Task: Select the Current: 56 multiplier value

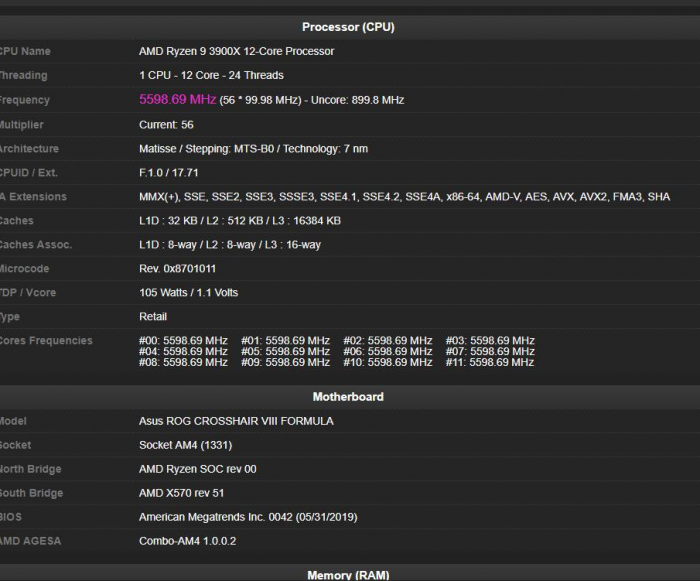Action: pos(166,125)
